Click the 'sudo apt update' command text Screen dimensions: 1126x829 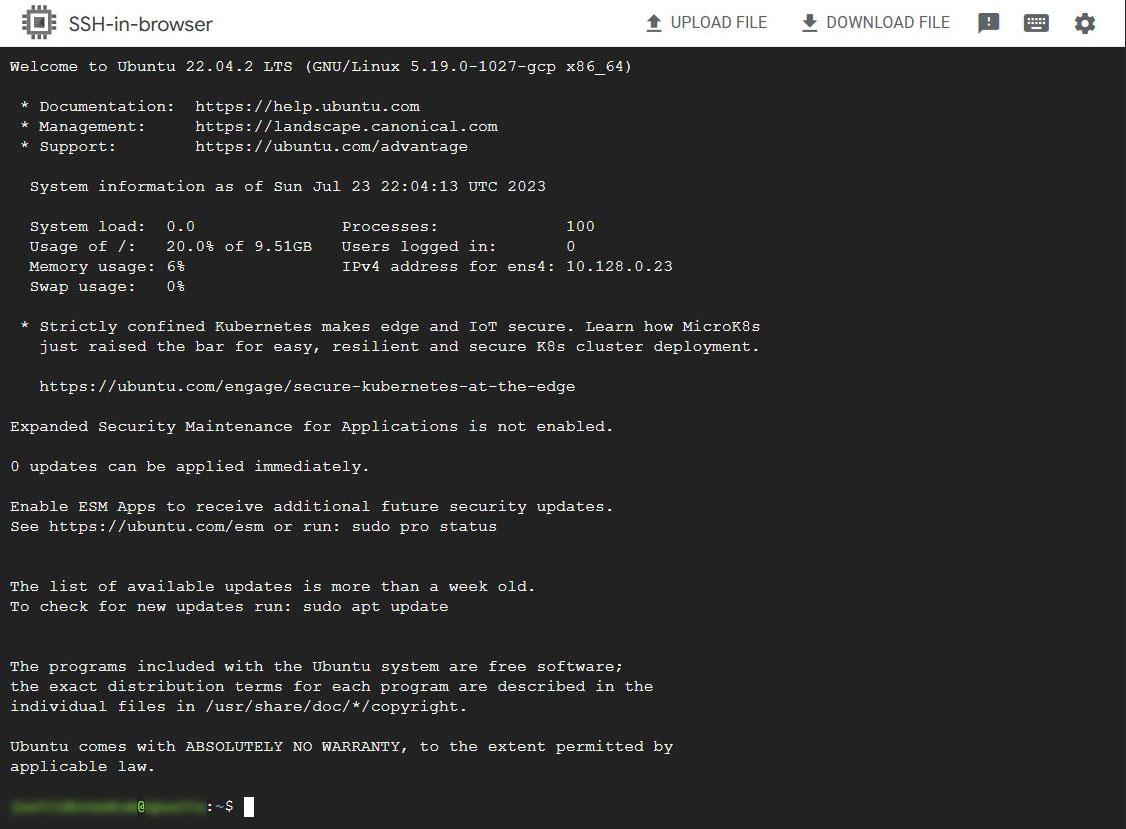coord(376,607)
